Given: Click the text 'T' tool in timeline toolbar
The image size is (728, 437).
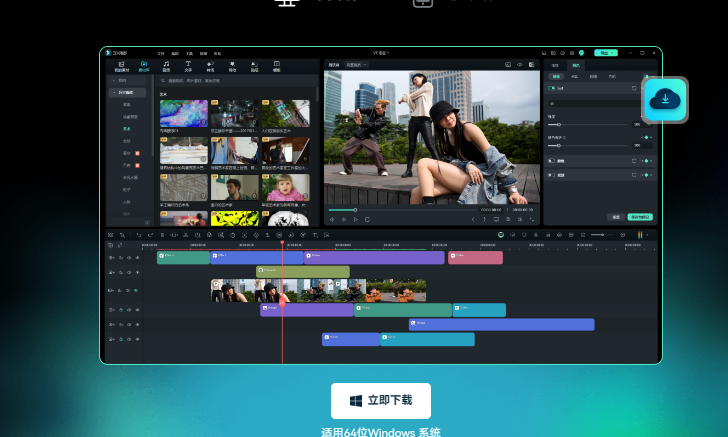Looking at the screenshot, I should pos(315,235).
